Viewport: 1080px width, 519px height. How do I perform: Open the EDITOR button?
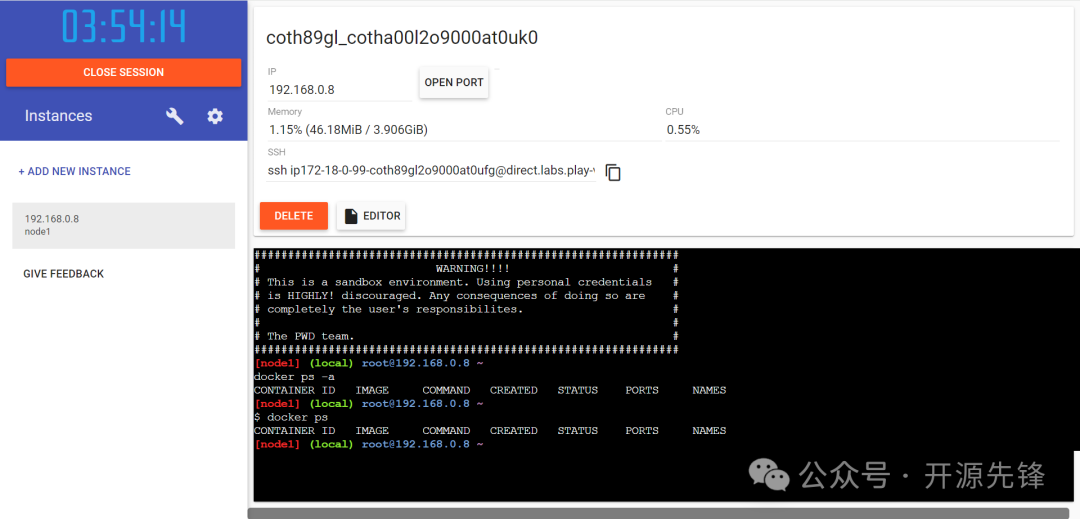[x=371, y=215]
